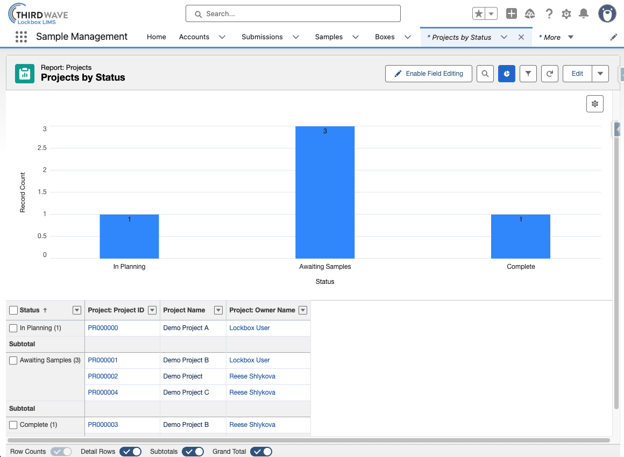This screenshot has width=624, height=457.
Task: Click the global search field
Action: coord(293,14)
